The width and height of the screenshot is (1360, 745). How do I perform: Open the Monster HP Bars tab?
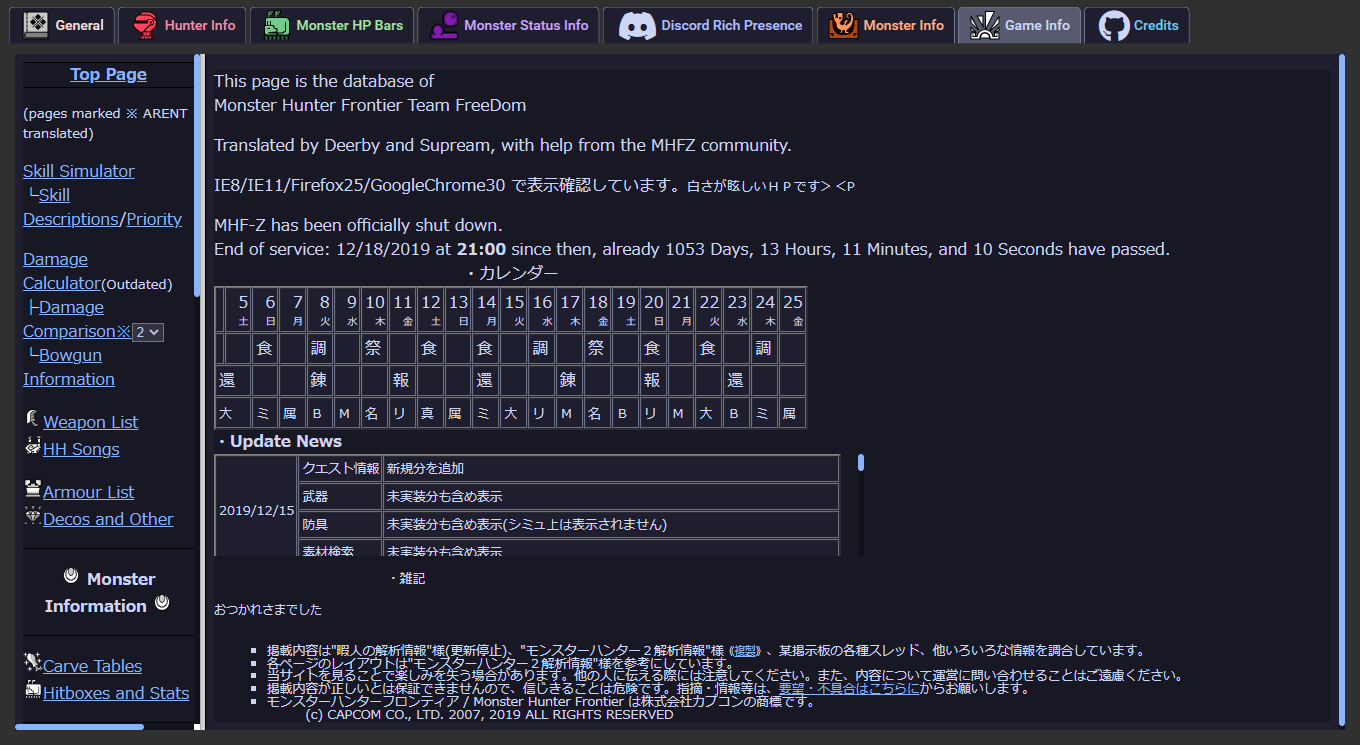(331, 25)
